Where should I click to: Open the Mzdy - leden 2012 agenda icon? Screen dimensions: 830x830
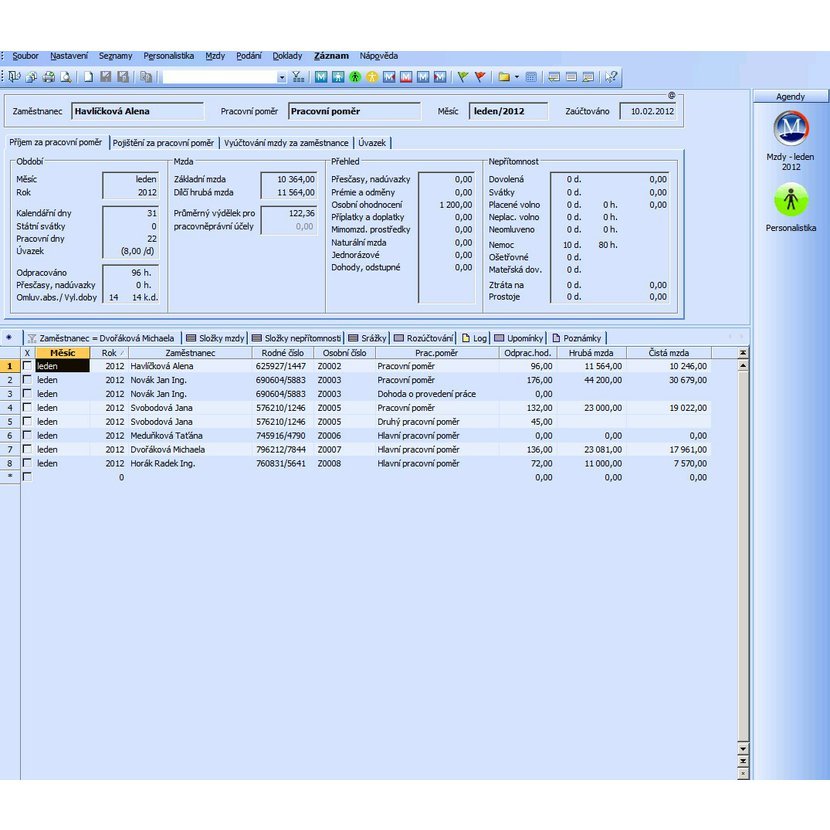click(x=791, y=129)
